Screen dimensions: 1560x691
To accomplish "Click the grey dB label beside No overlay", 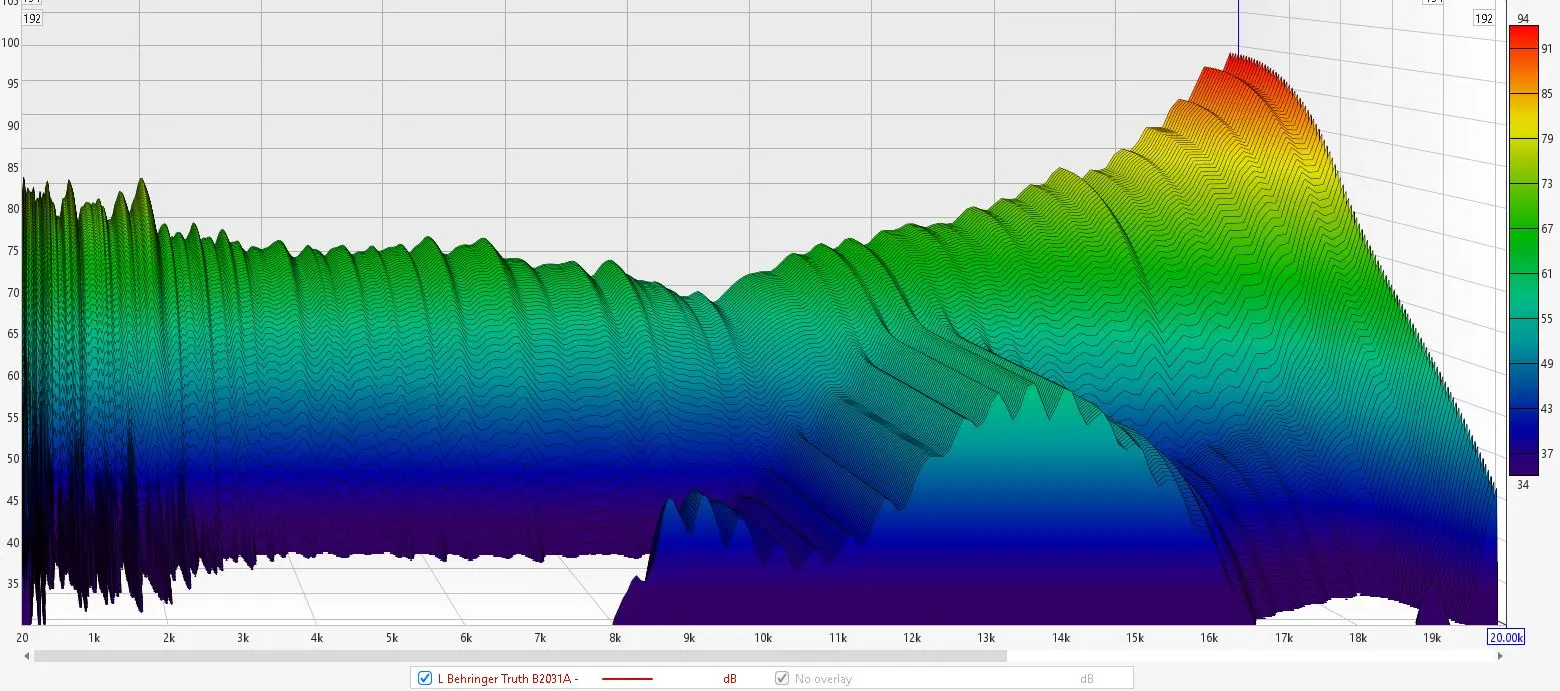I will coord(1086,679).
